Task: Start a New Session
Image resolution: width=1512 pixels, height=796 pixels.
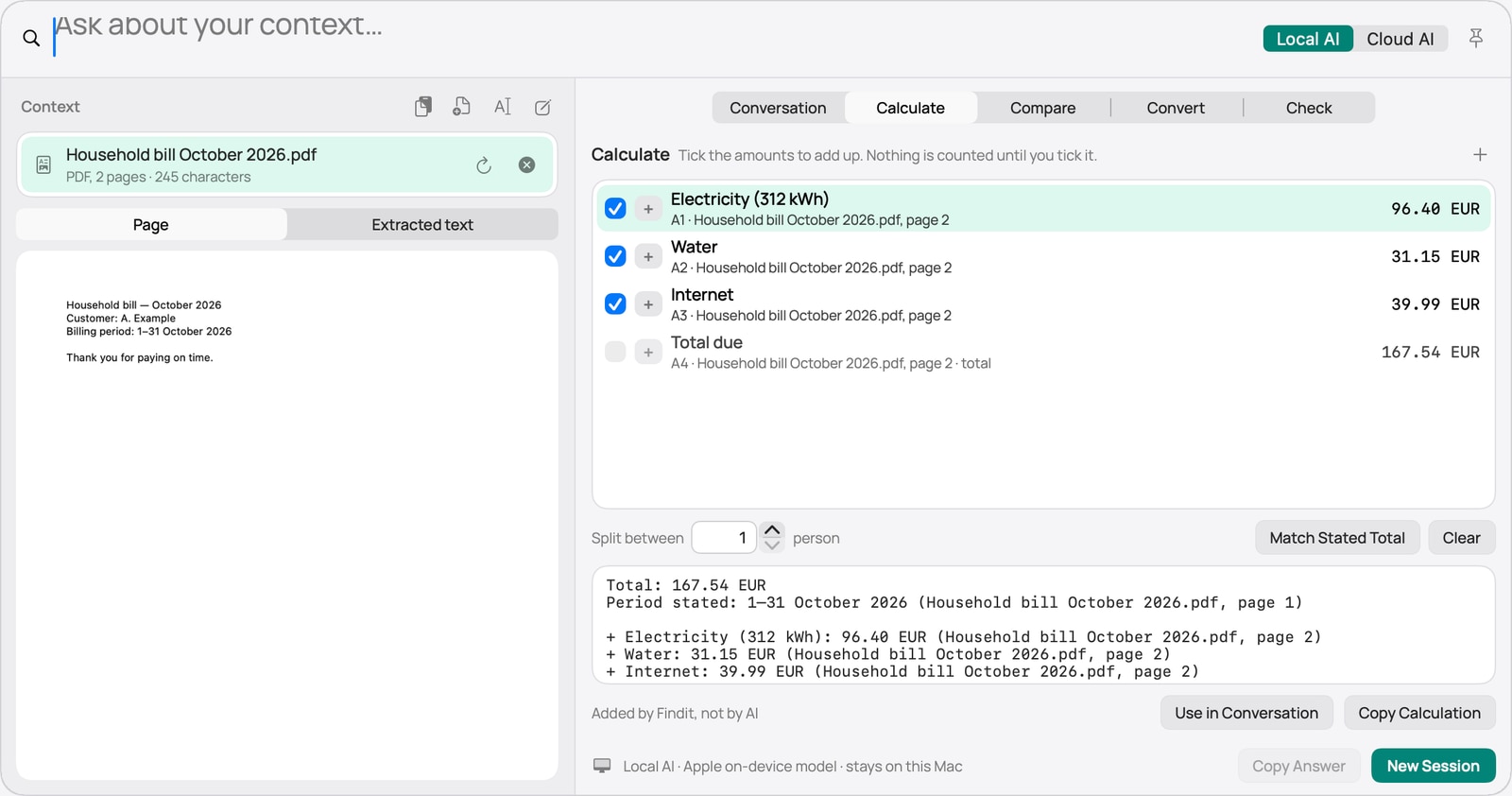Action: 1433,766
